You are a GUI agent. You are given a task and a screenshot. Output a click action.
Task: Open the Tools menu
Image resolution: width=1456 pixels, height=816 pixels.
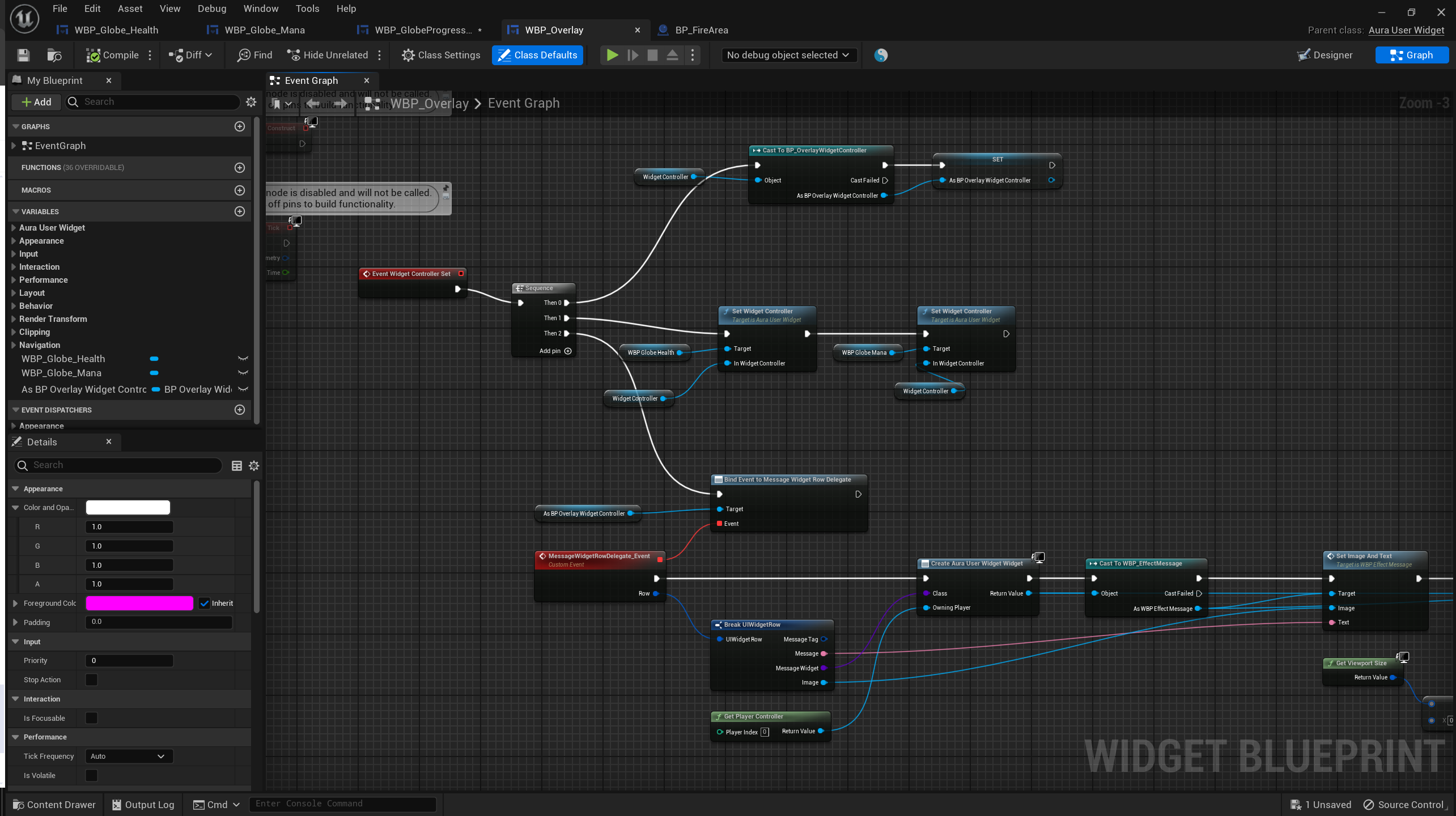307,8
